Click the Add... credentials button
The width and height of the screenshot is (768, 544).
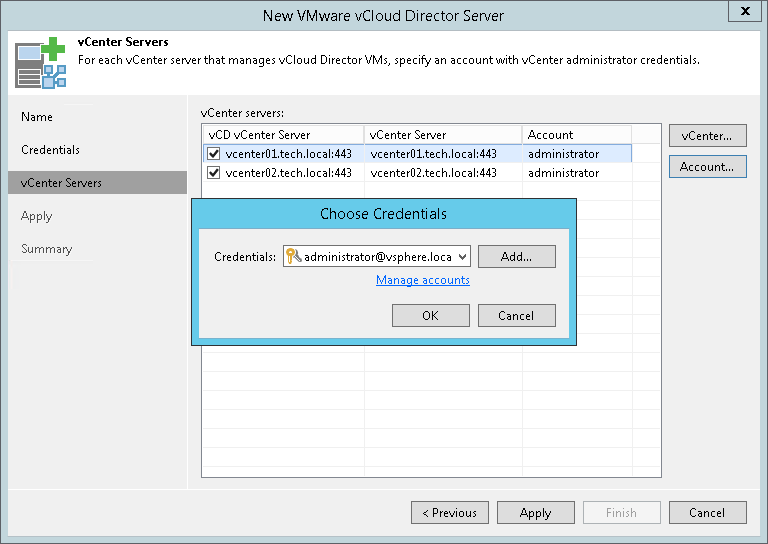click(516, 257)
